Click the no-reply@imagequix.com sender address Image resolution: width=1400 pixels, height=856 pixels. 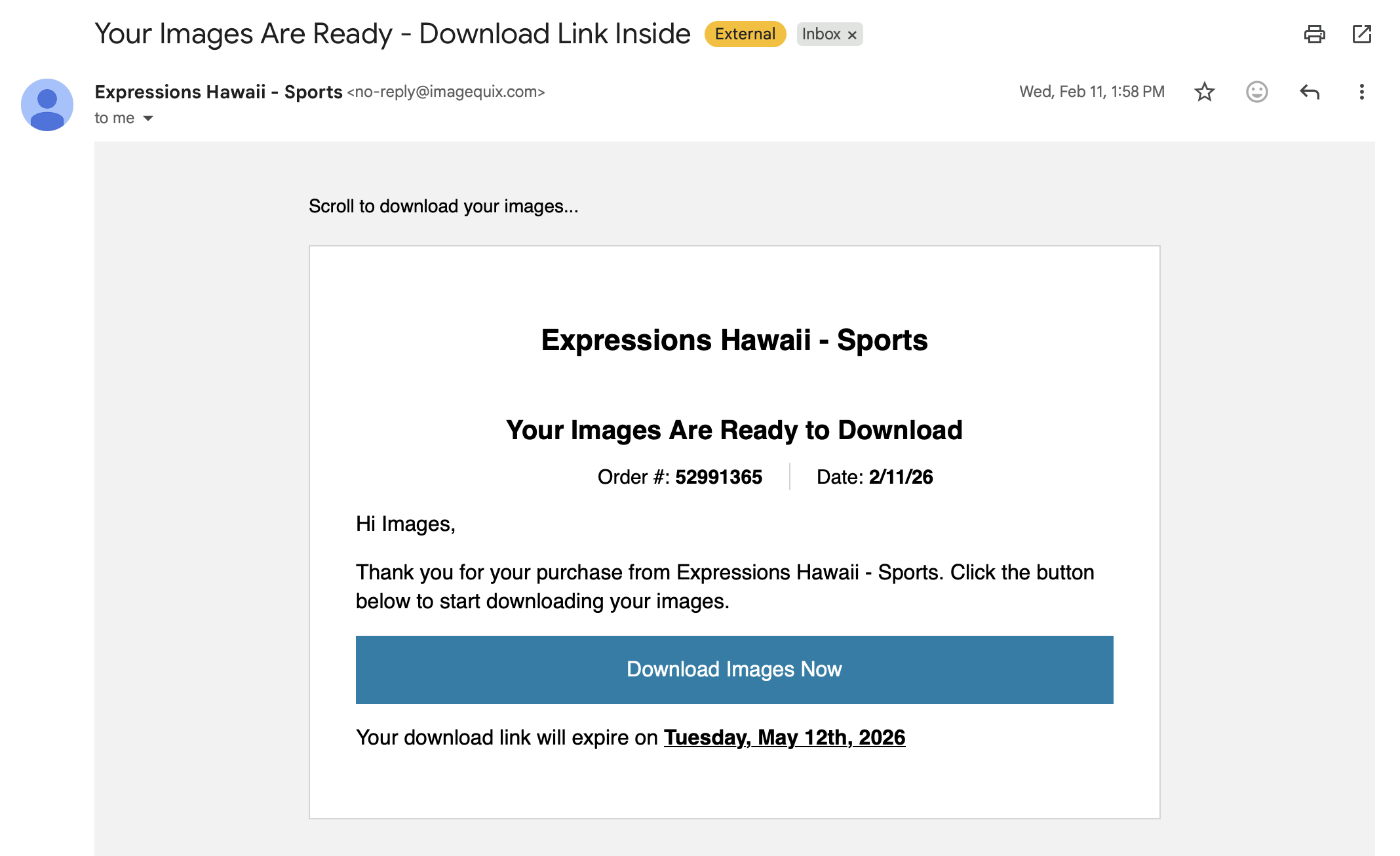pos(446,92)
